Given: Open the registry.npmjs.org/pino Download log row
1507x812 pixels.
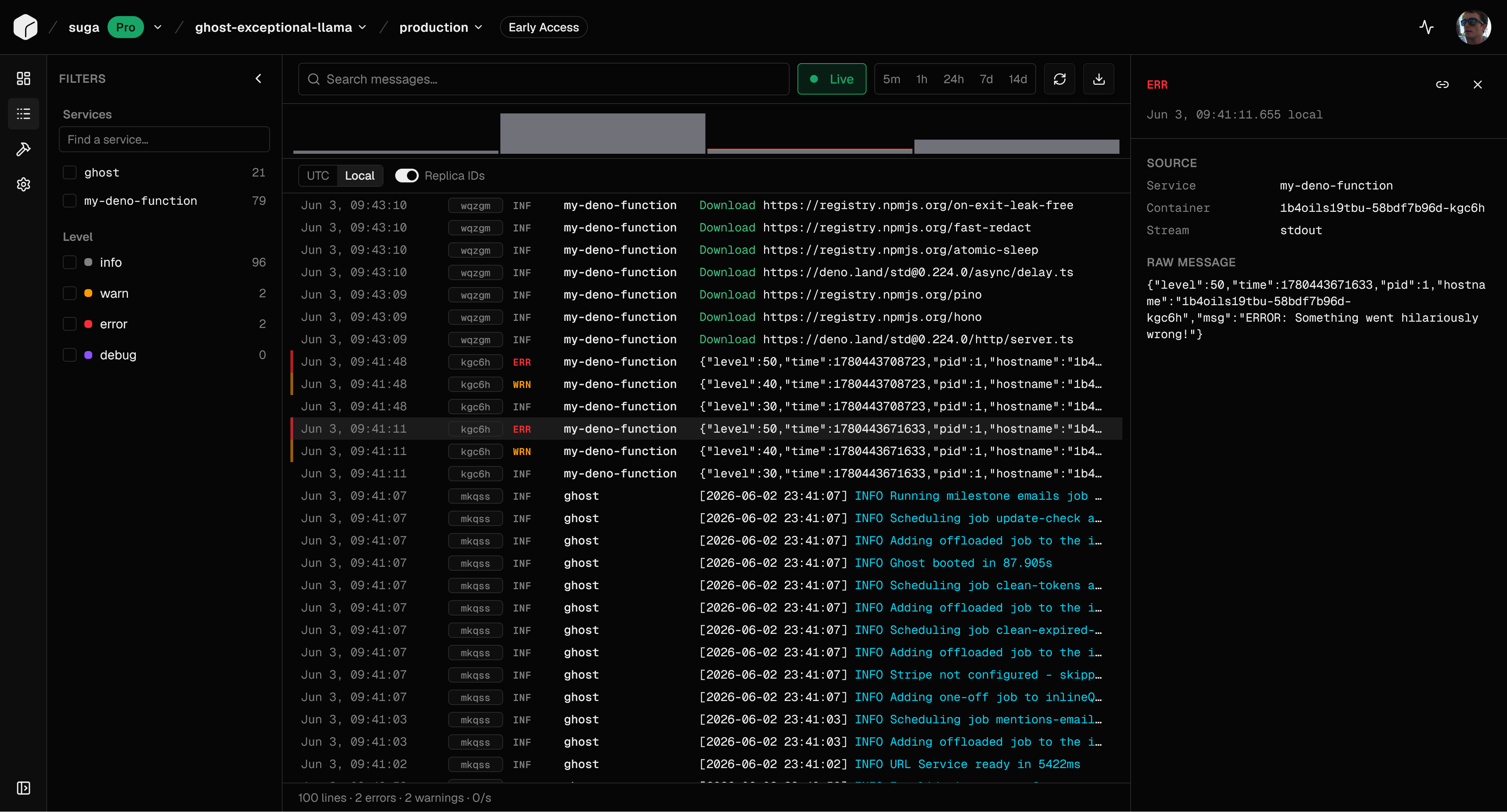Looking at the screenshot, I should (706, 295).
